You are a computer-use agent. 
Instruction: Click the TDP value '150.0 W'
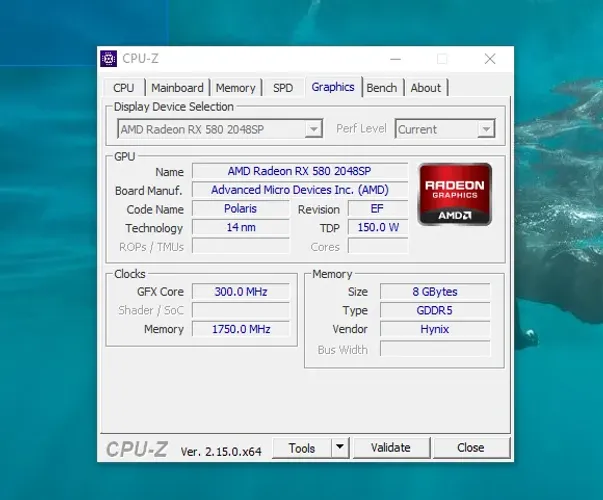[378, 227]
